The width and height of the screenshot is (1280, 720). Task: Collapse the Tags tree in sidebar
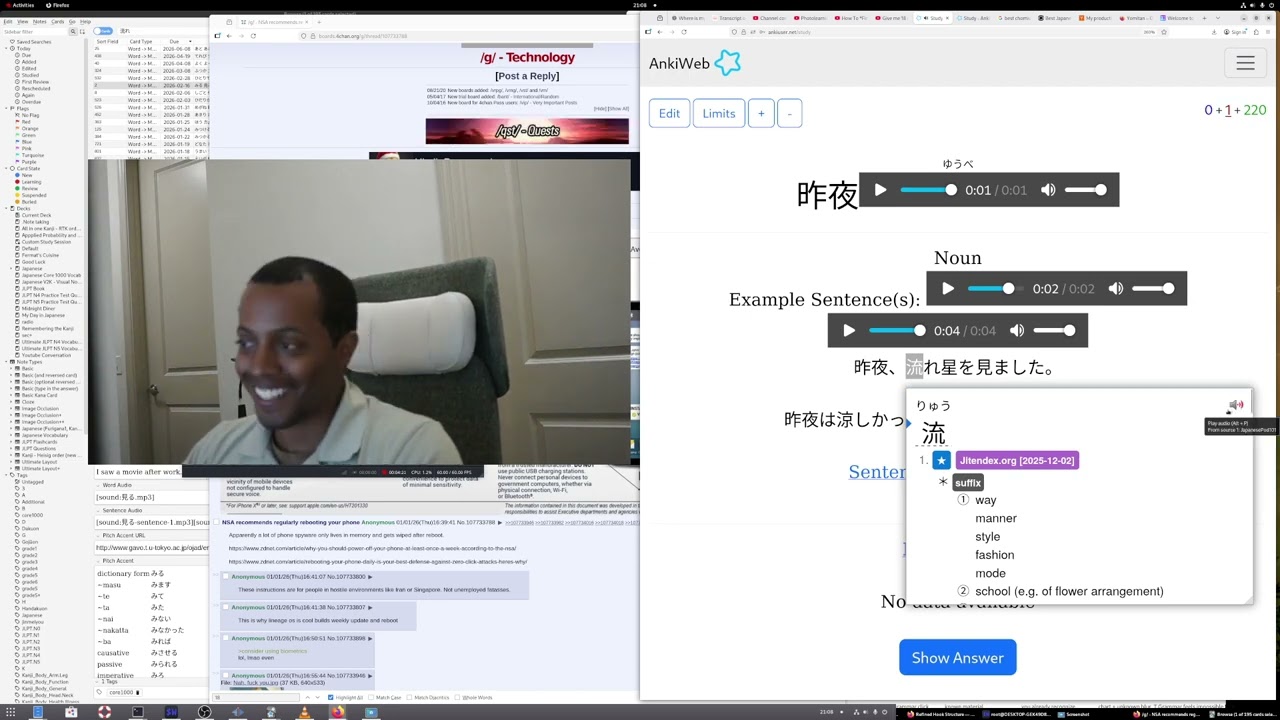(x=6, y=475)
